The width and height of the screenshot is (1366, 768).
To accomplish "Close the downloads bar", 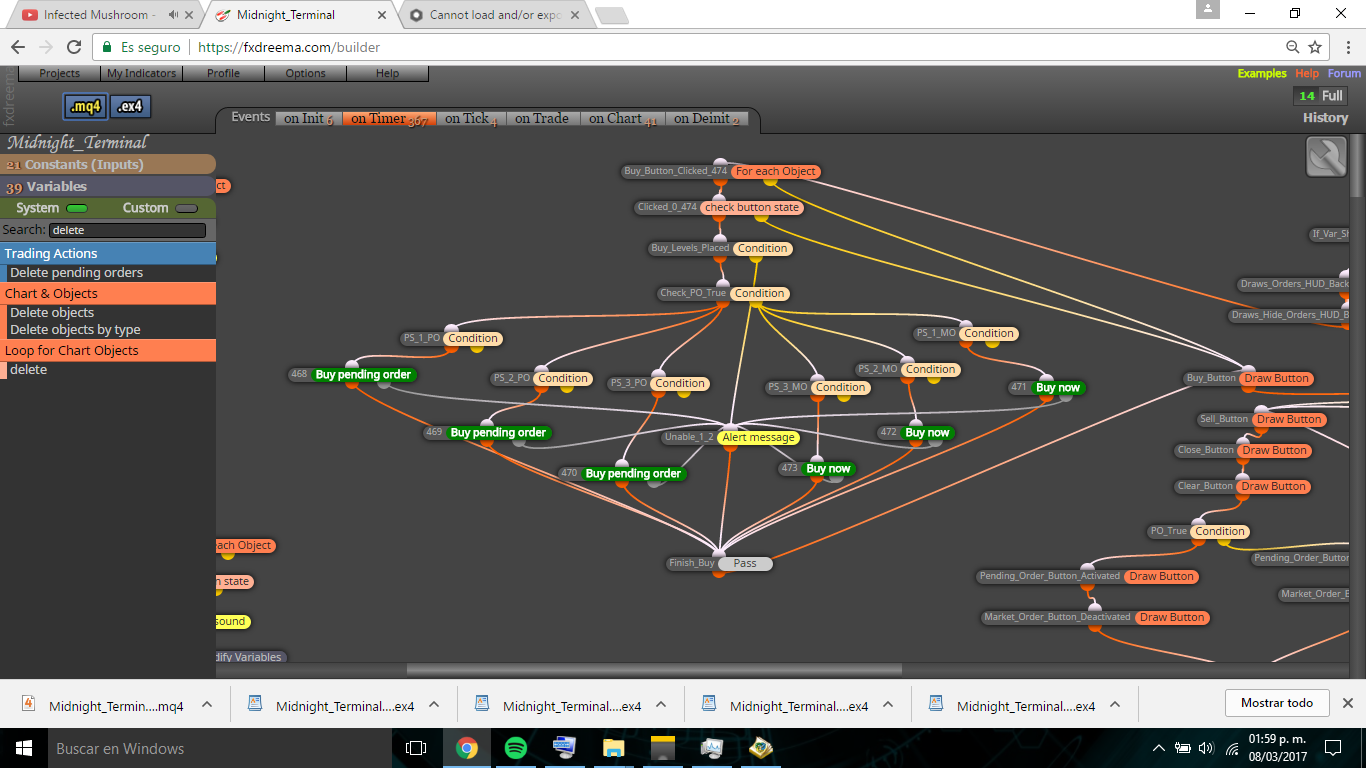I will 1347,703.
